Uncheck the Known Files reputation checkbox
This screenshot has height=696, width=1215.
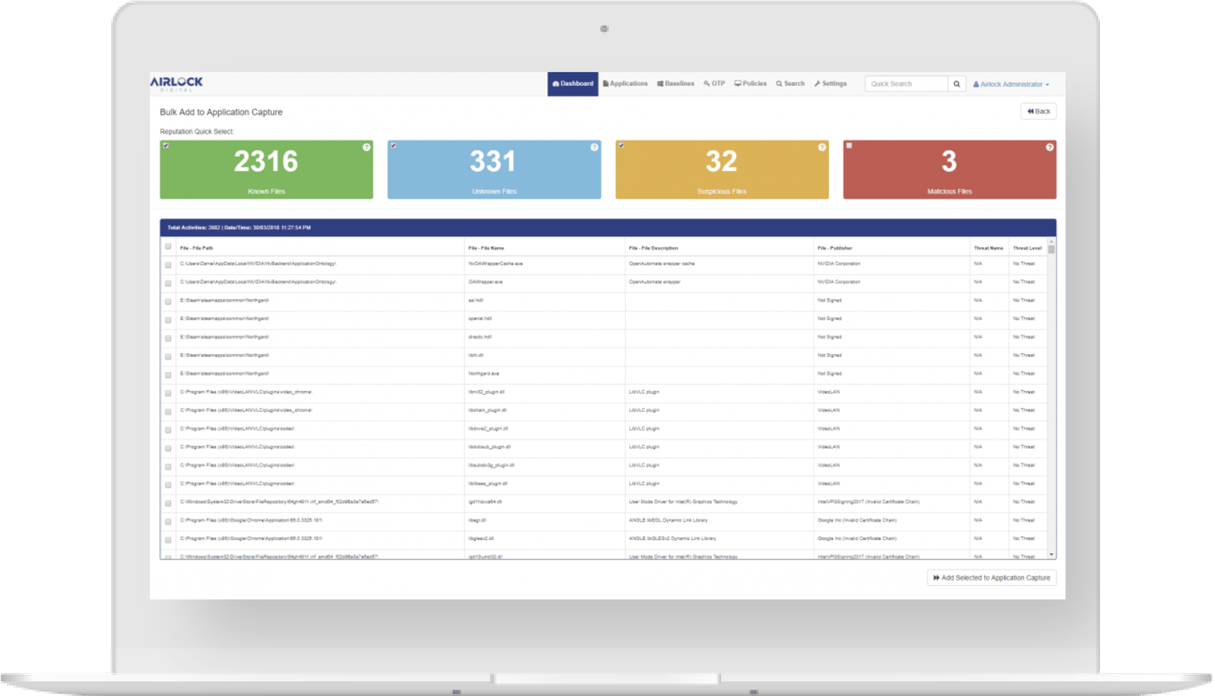point(166,146)
